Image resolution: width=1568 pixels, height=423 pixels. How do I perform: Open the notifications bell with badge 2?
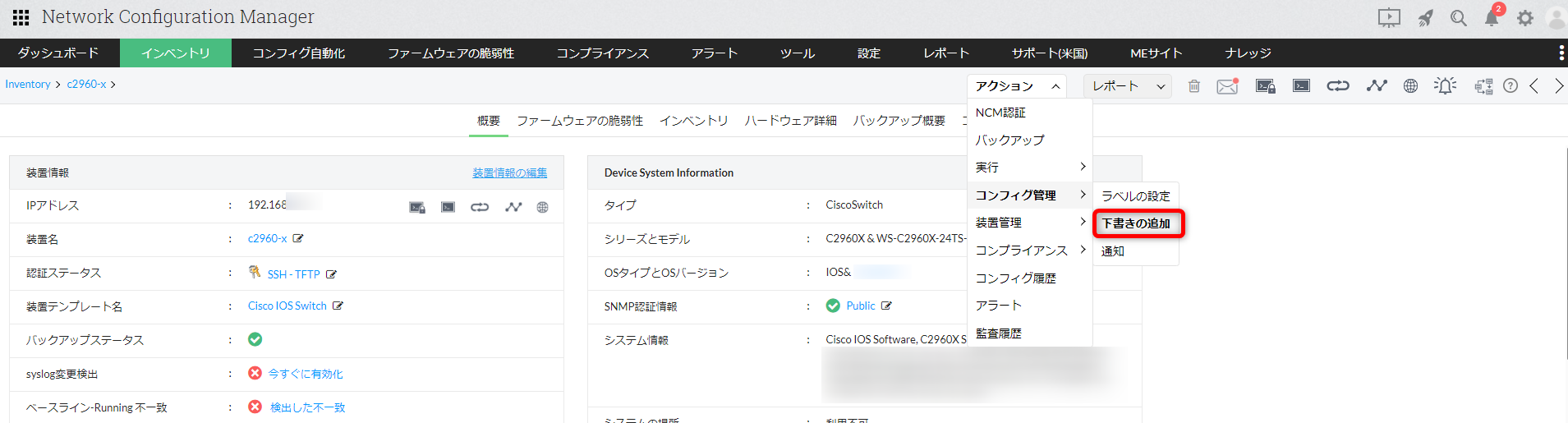click(1492, 17)
